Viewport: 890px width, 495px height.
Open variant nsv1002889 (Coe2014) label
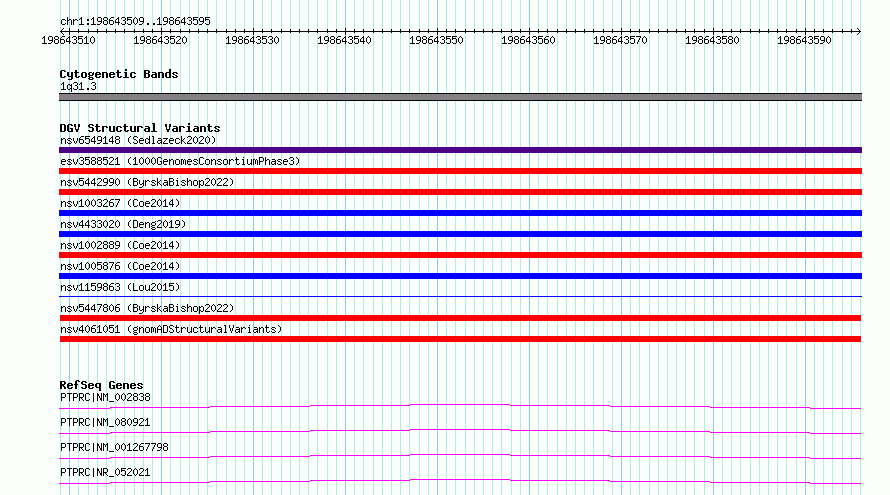(x=120, y=245)
